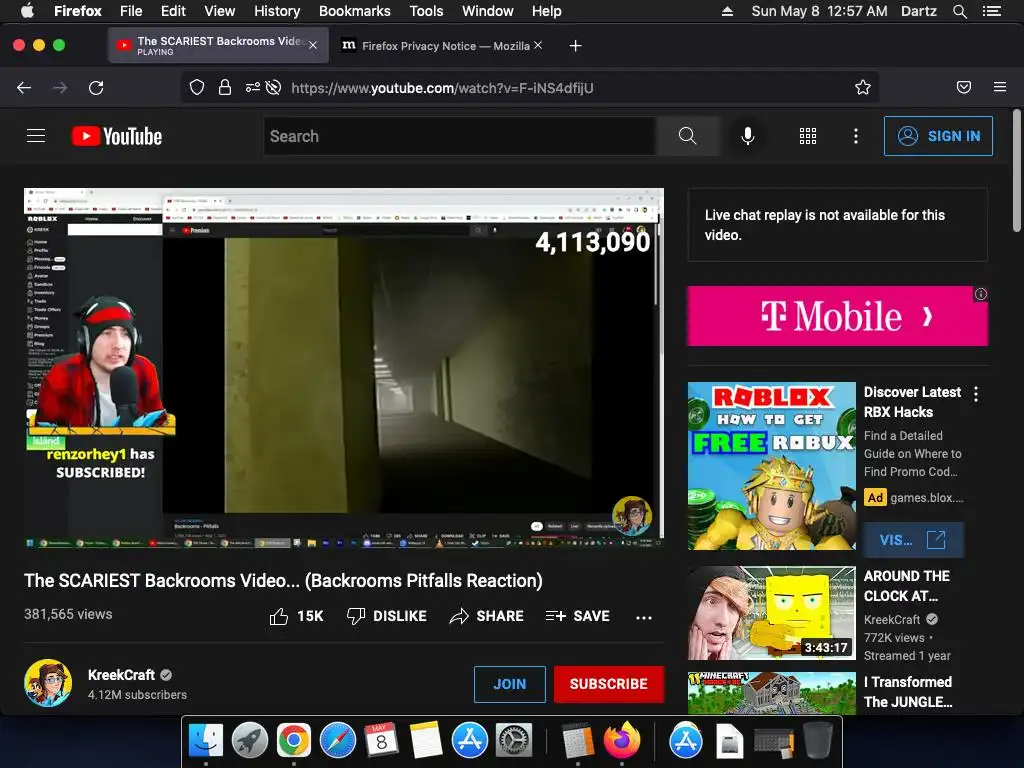1024x768 pixels.
Task: Click the JOIN channel button
Action: pyautogui.click(x=509, y=684)
